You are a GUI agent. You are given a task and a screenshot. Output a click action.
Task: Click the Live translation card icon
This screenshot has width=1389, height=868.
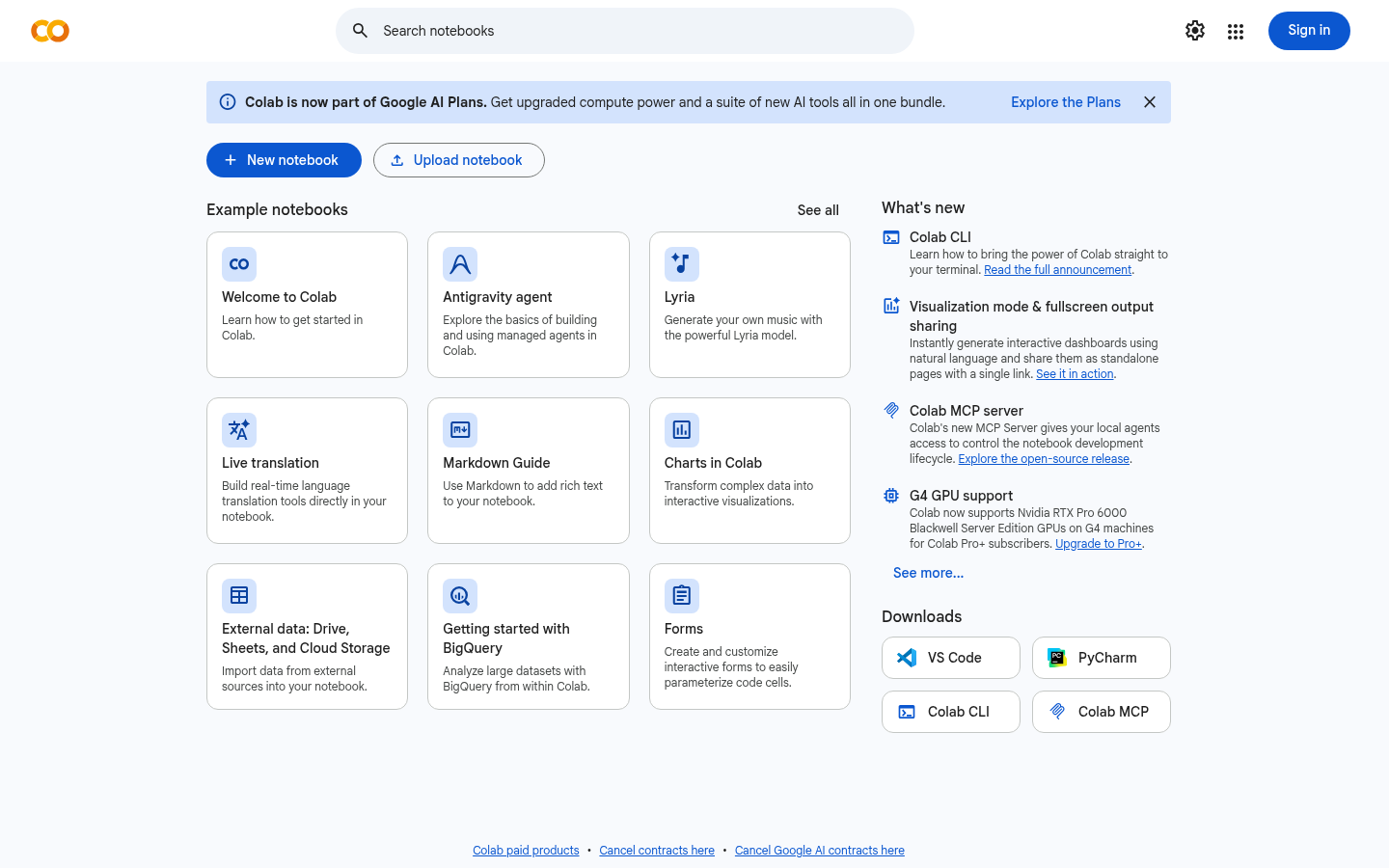point(239,430)
